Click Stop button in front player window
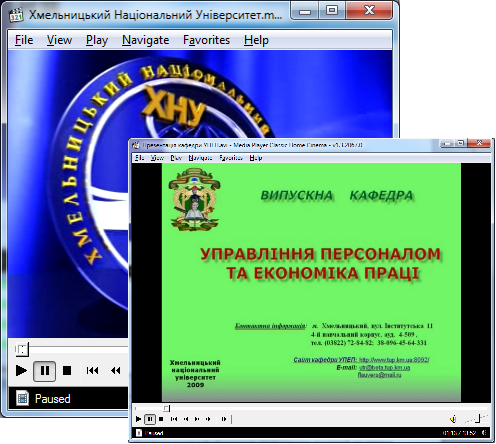The width and height of the screenshot is (496, 444). coord(161,419)
